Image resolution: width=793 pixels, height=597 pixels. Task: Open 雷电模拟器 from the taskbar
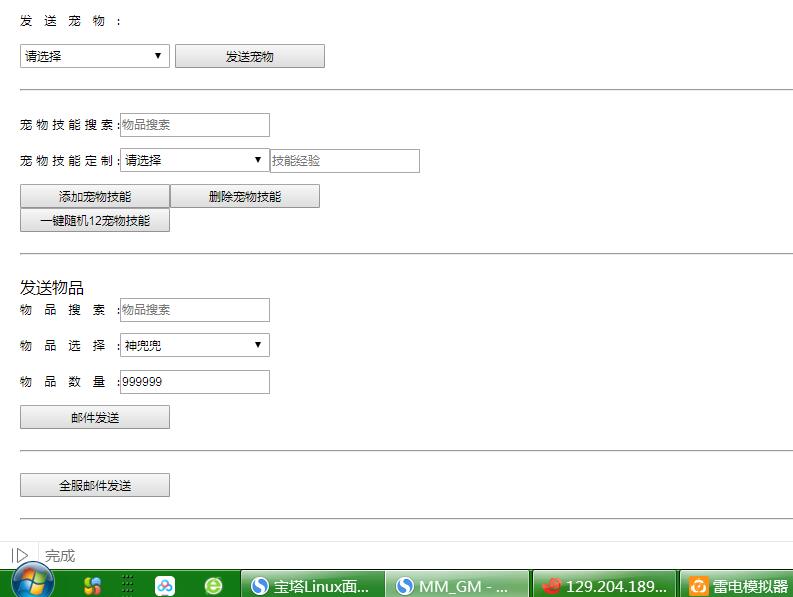[x=738, y=586]
